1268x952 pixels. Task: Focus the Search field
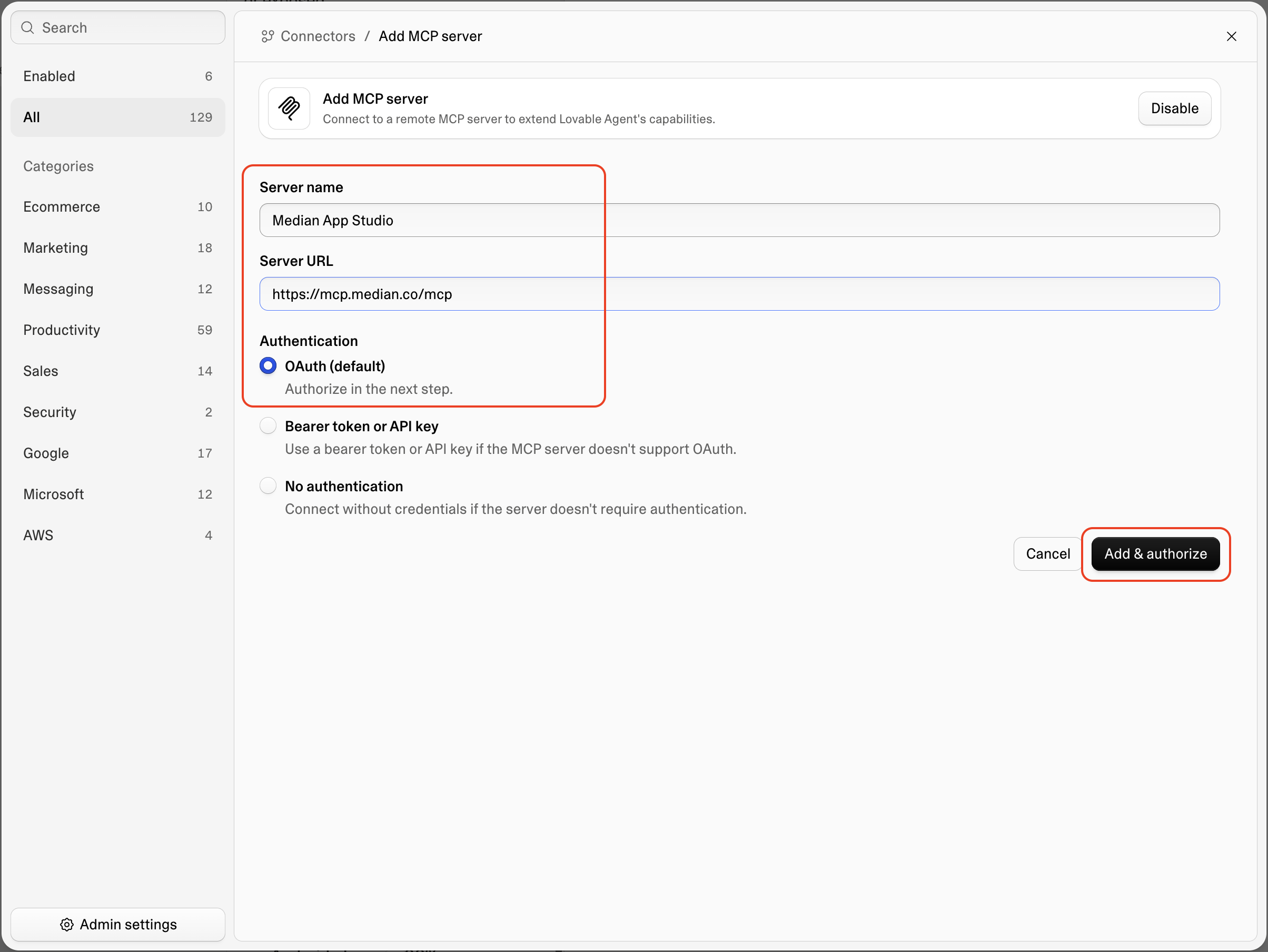[117, 27]
